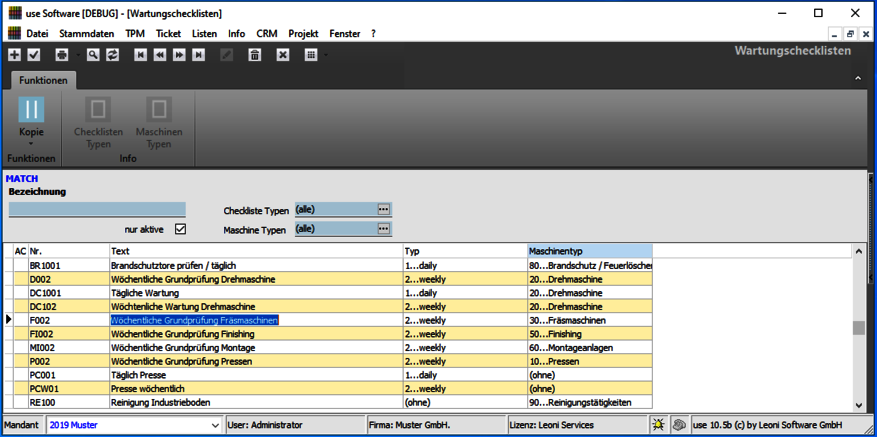Click the trash delete icon
The height and width of the screenshot is (437, 877).
pyautogui.click(x=255, y=55)
